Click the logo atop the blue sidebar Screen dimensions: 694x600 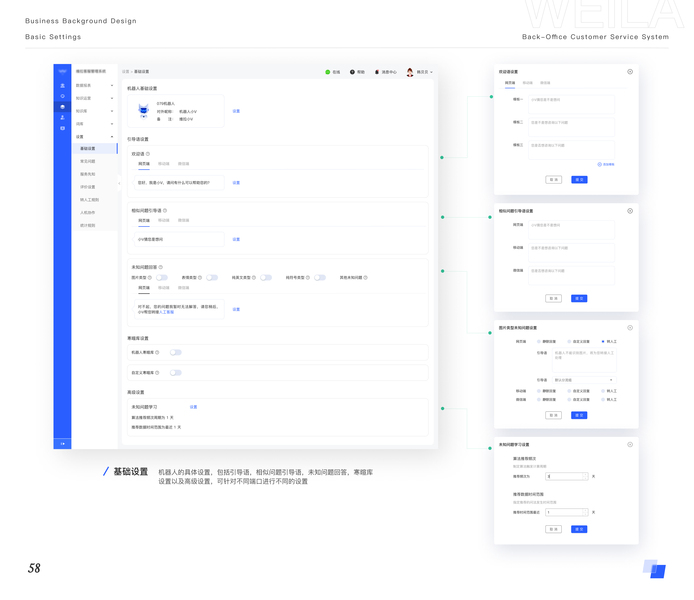tap(62, 71)
